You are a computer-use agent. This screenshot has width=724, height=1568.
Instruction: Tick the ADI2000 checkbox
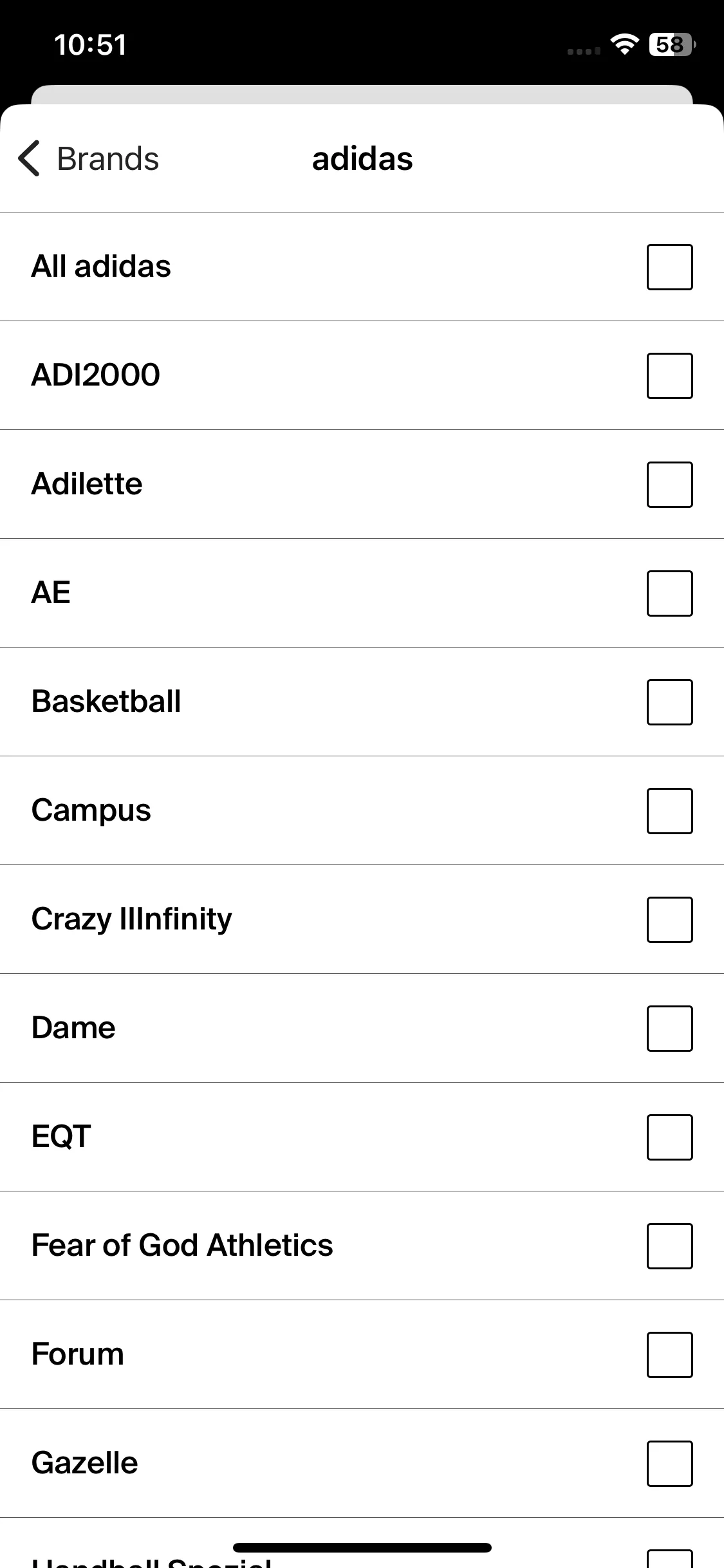click(x=670, y=376)
